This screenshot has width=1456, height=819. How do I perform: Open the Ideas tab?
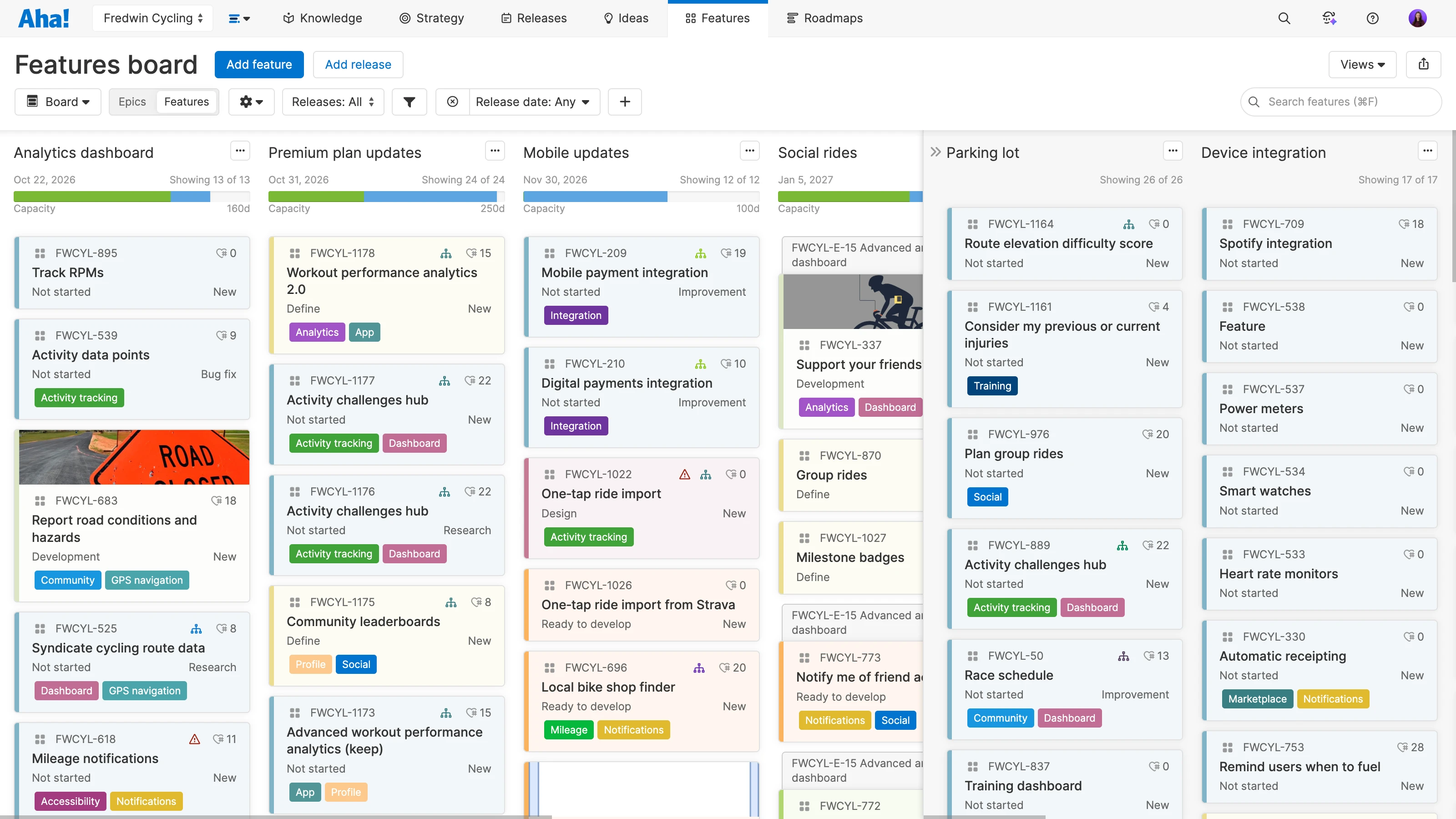[x=626, y=18]
